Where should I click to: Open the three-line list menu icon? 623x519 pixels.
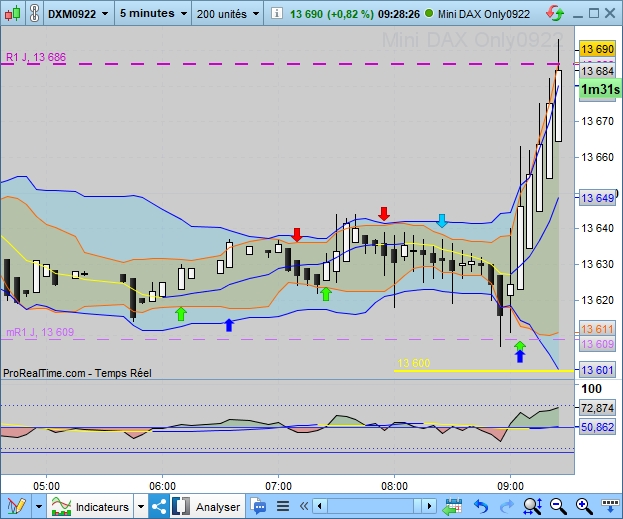(283, 506)
